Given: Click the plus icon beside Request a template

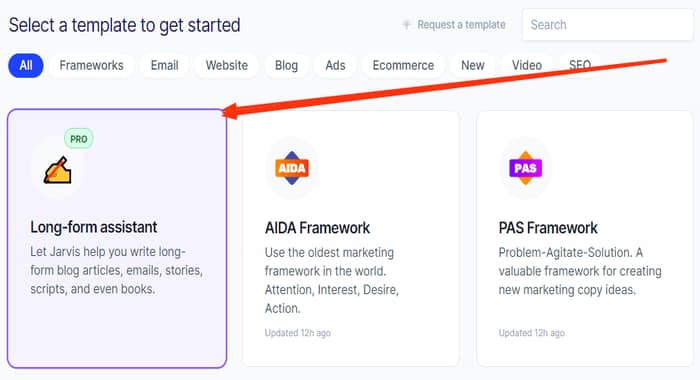Looking at the screenshot, I should point(406,25).
